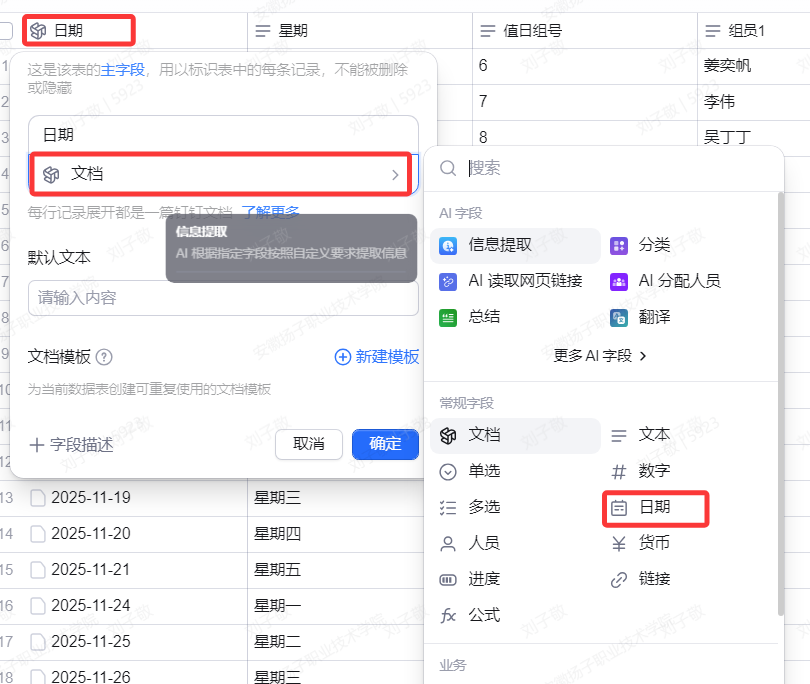Click the 人员 person icon
Viewport: 810px width, 684px height.
point(448,544)
